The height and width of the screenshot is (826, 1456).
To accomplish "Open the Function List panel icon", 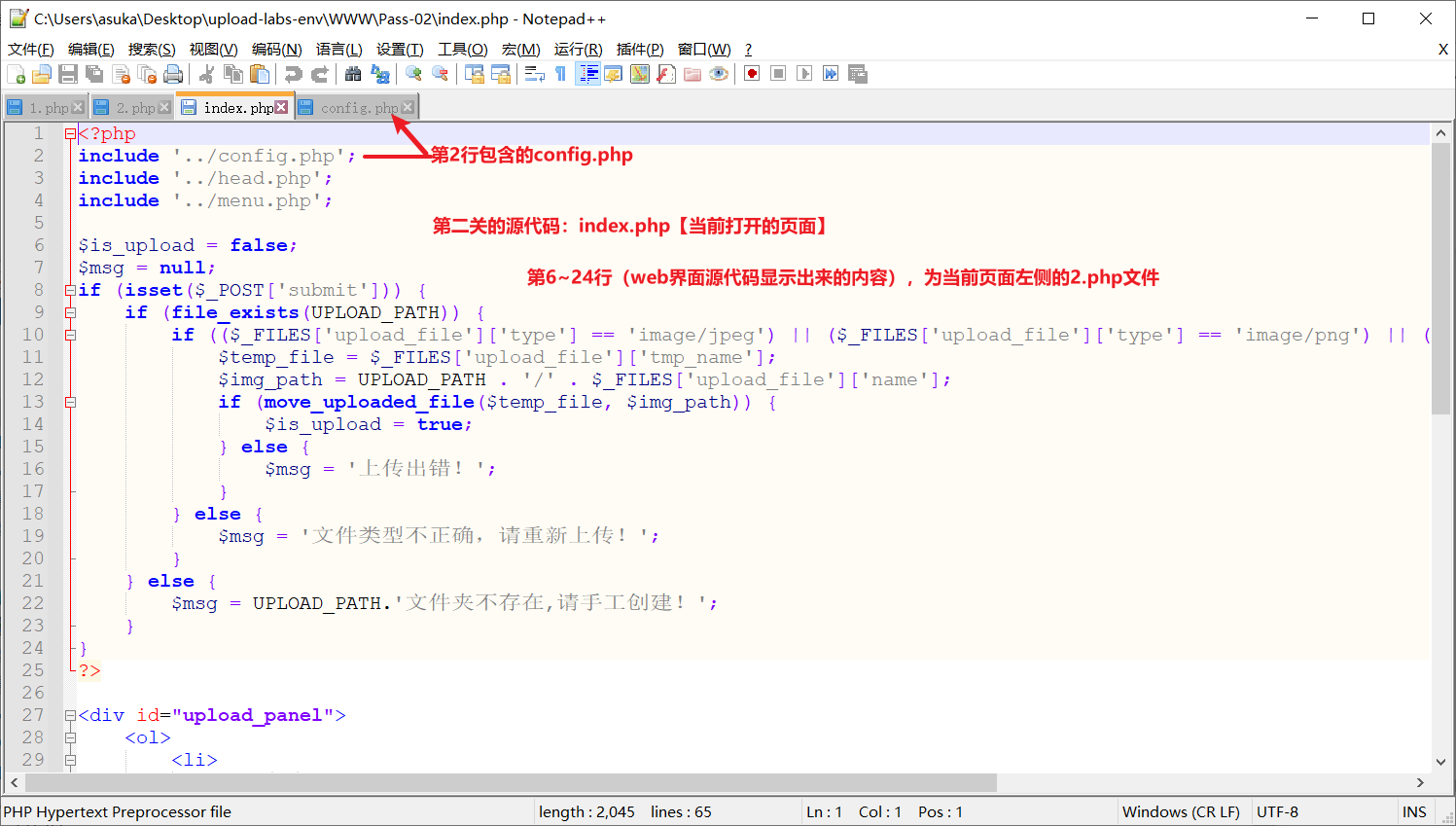I will 666,74.
